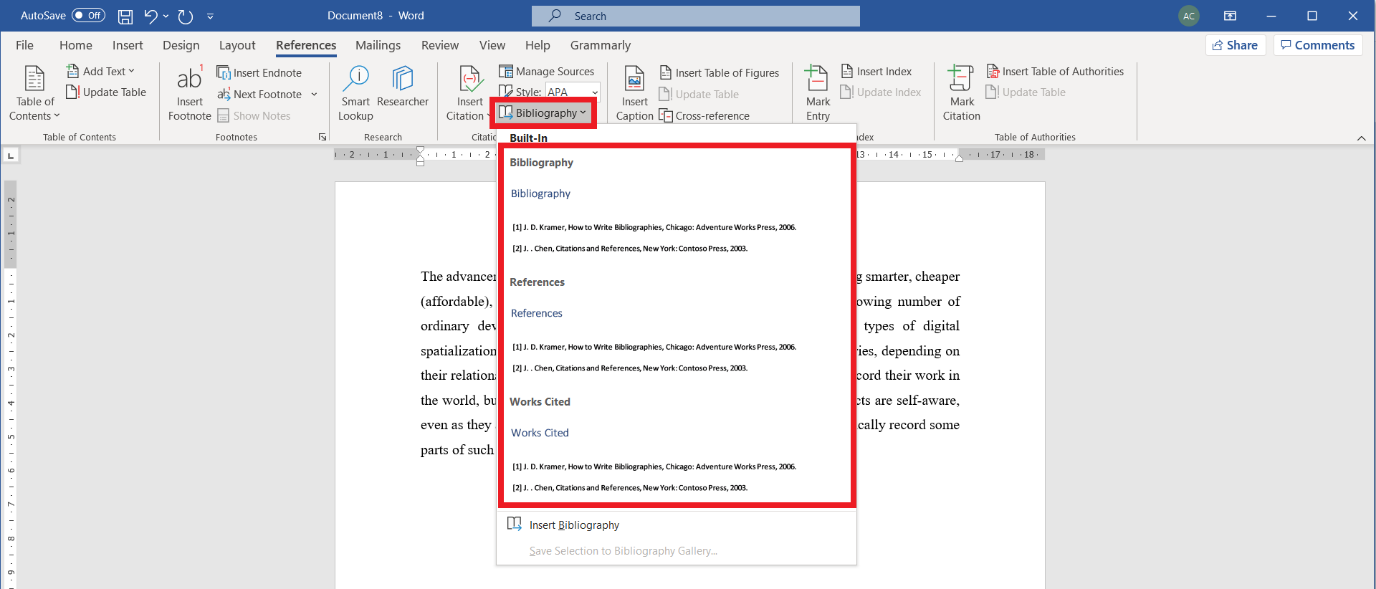
Task: Switch to the Mailings tab
Action: [x=377, y=45]
